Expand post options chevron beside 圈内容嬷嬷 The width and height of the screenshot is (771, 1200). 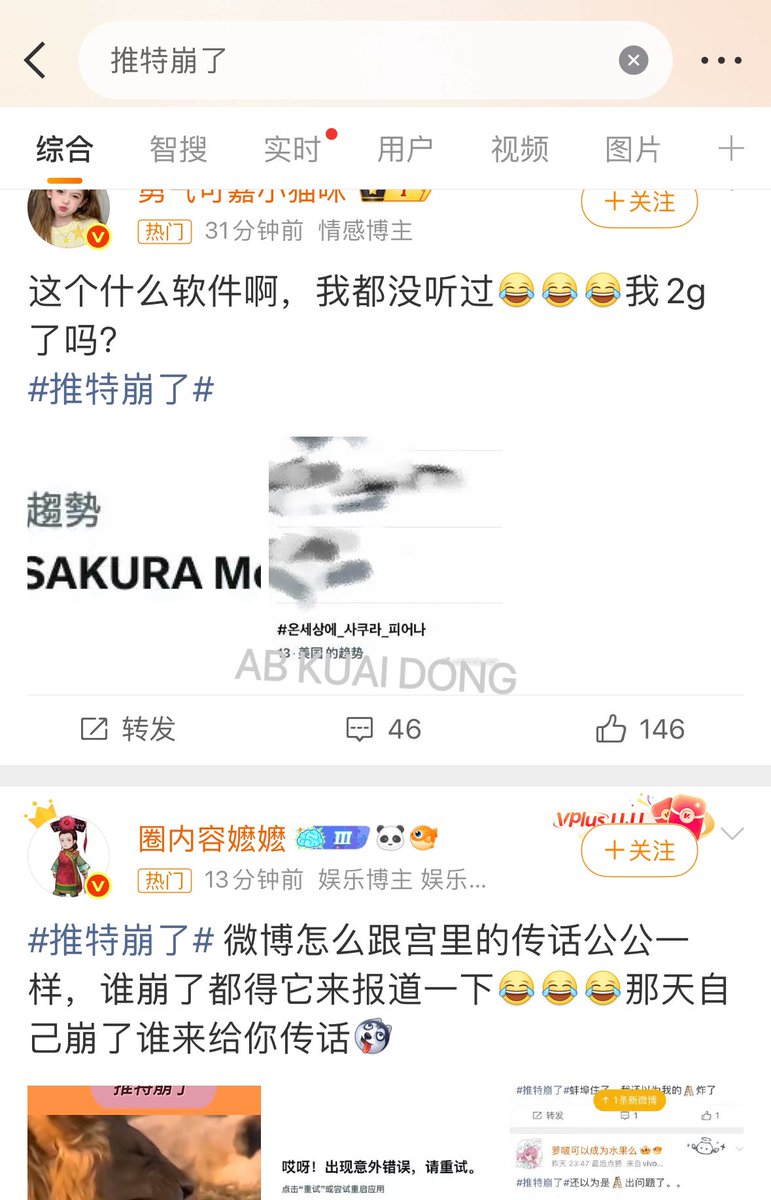(x=733, y=834)
